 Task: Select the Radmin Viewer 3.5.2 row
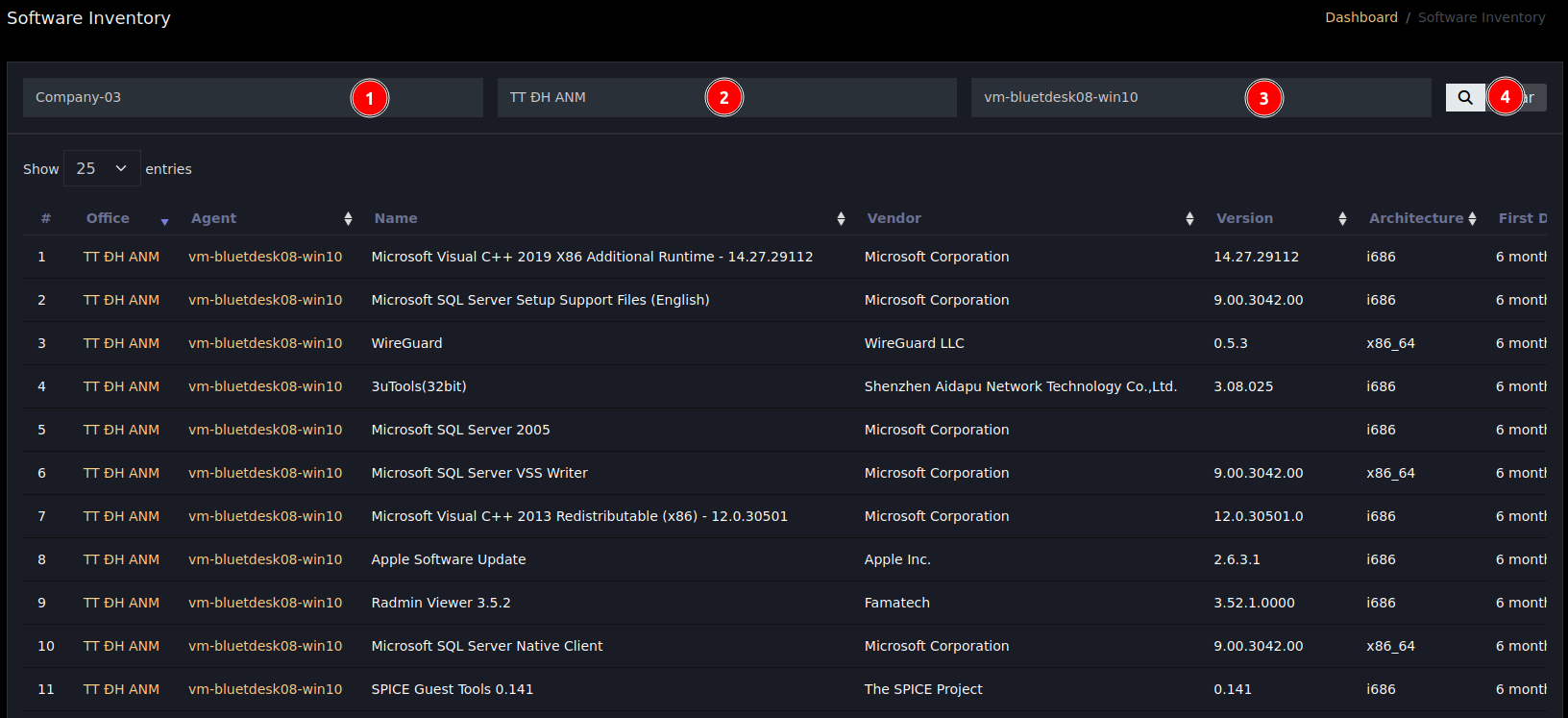click(x=441, y=603)
